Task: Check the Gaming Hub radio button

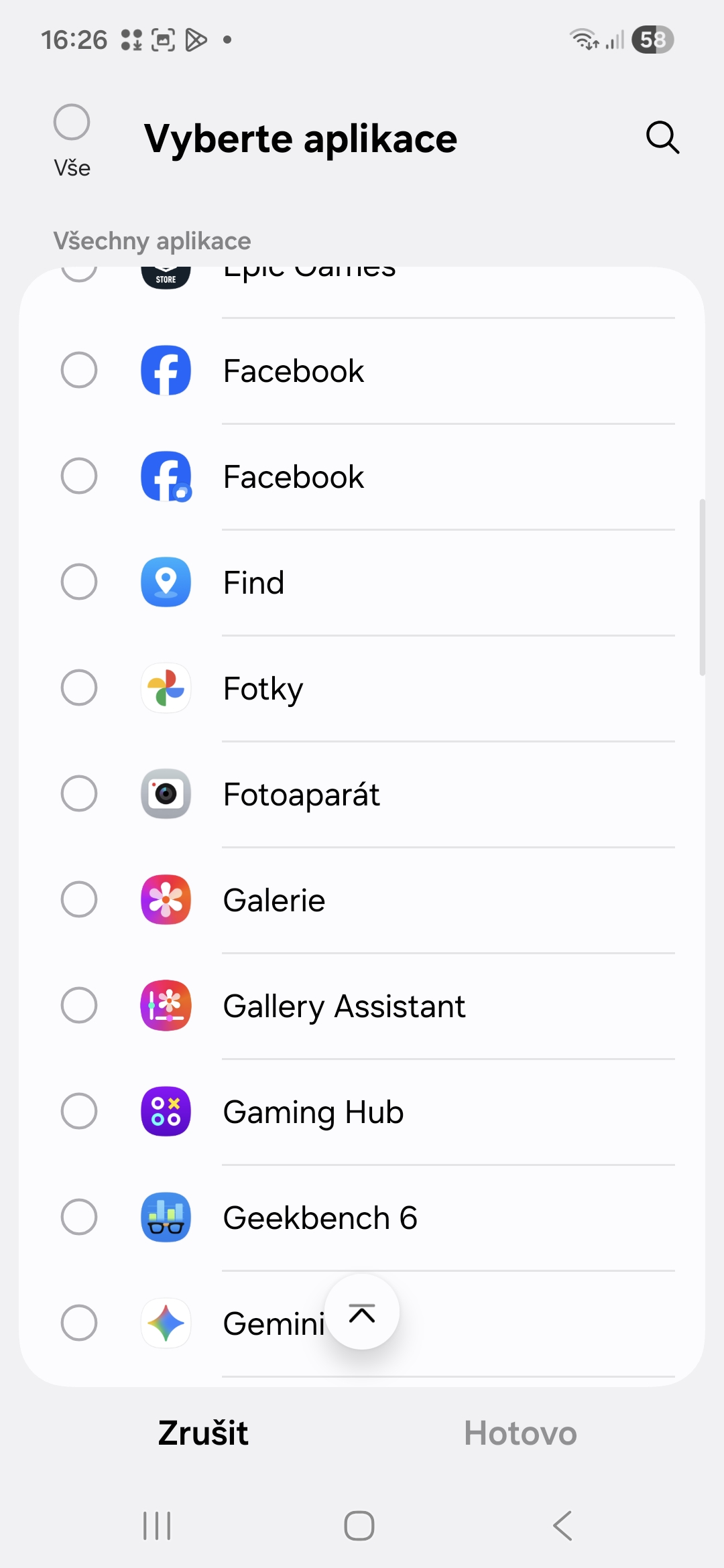Action: click(x=79, y=1112)
